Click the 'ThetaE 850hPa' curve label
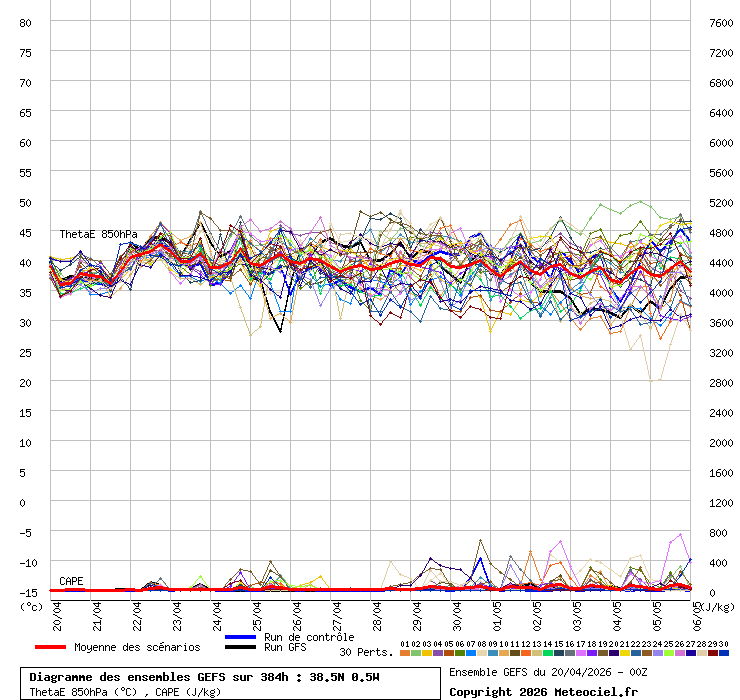This screenshot has width=740, height=700. point(98,234)
